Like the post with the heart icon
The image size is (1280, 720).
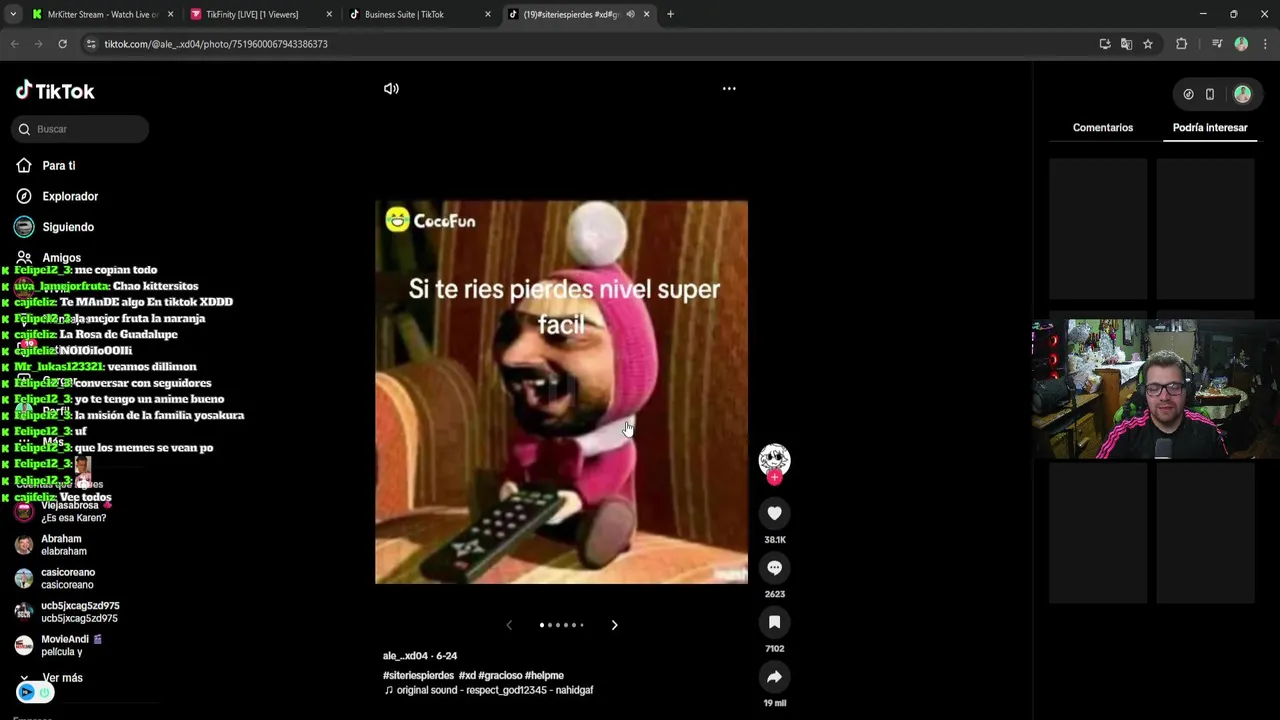coord(774,513)
